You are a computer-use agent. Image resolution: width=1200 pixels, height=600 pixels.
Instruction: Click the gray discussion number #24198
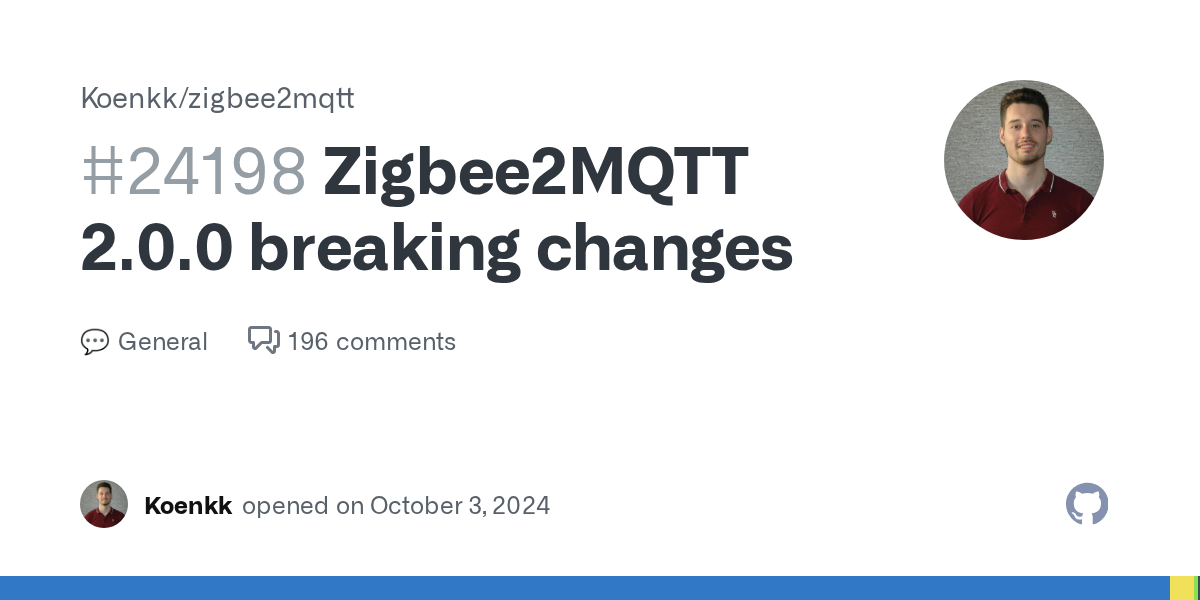pos(193,172)
